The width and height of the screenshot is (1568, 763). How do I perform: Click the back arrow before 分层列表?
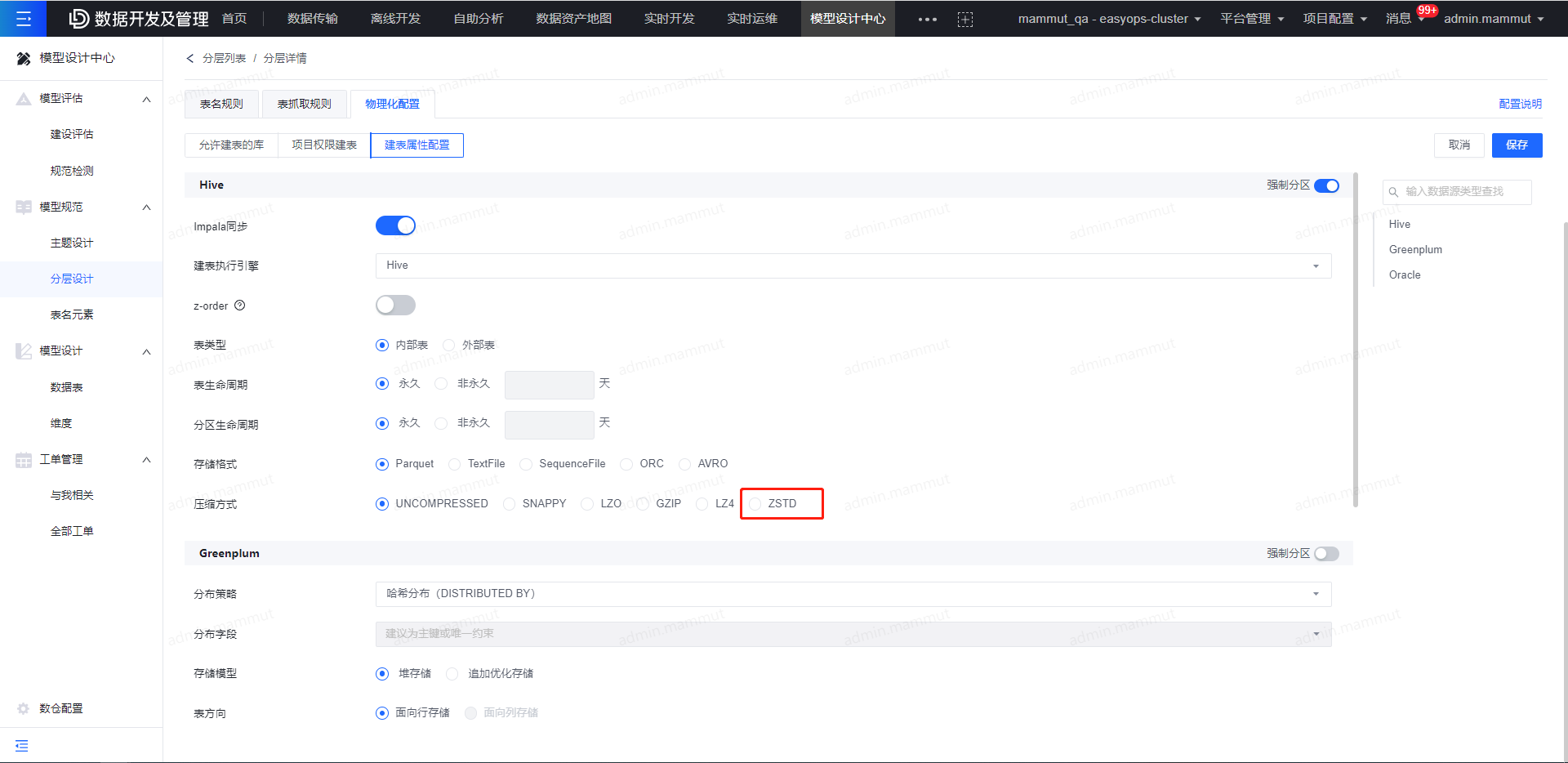(190, 58)
